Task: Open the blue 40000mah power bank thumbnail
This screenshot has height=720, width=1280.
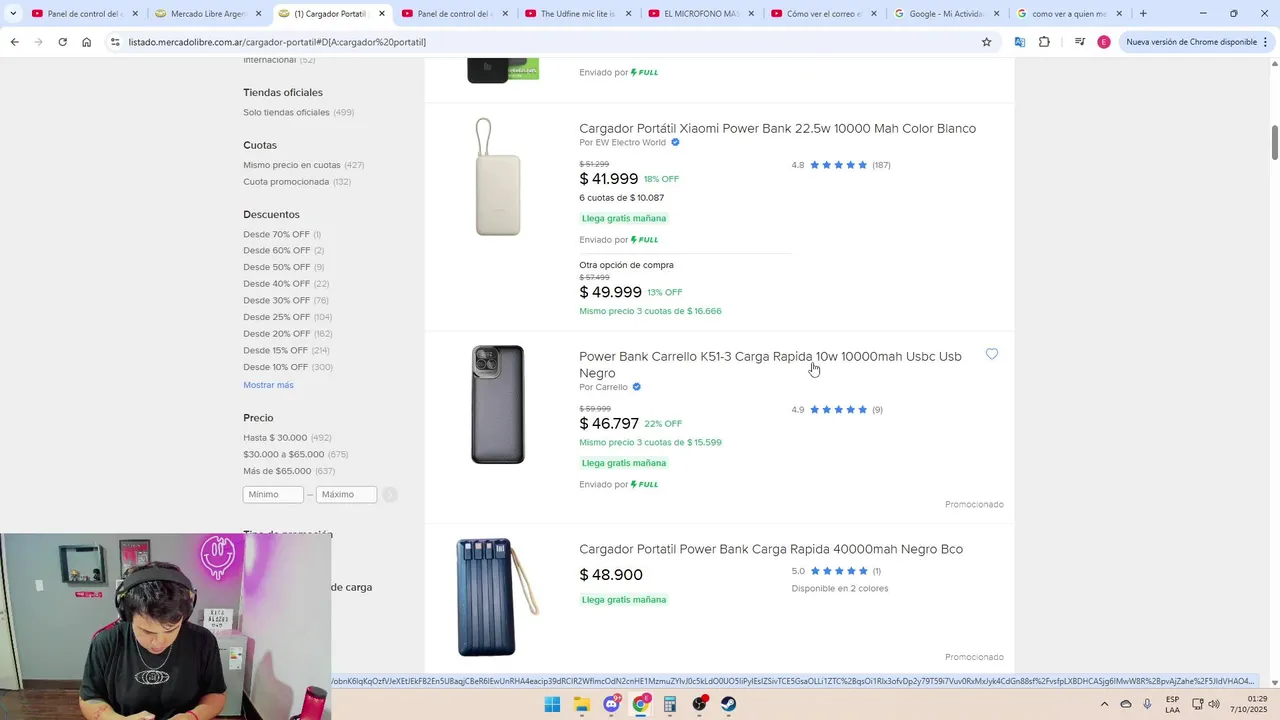Action: point(497,597)
